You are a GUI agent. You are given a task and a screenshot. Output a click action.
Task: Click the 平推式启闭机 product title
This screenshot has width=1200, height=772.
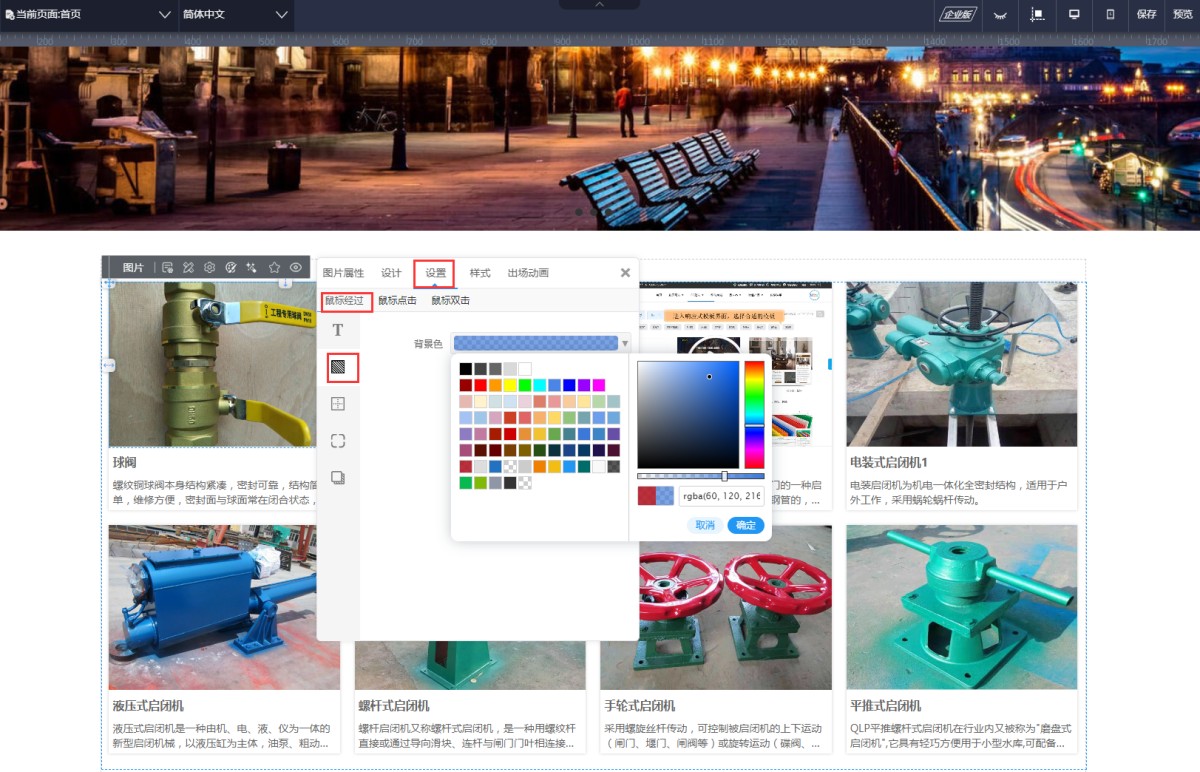[886, 706]
